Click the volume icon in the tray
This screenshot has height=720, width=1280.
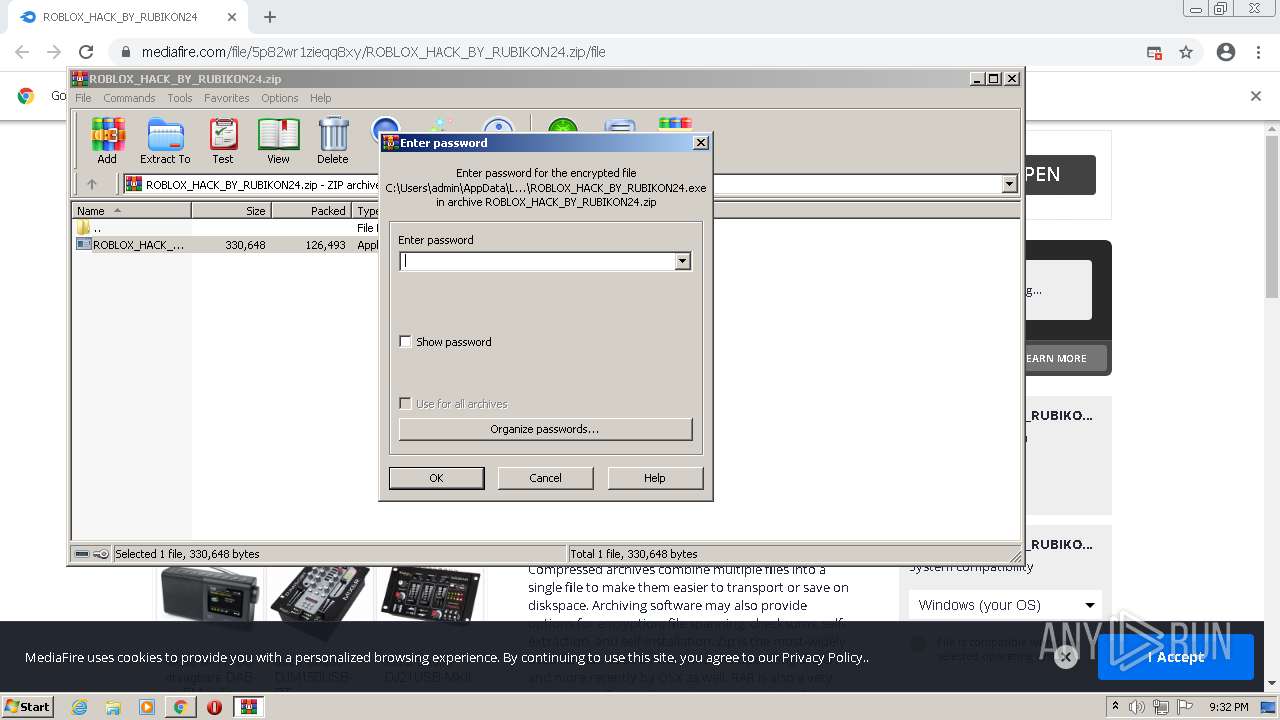tap(1139, 707)
